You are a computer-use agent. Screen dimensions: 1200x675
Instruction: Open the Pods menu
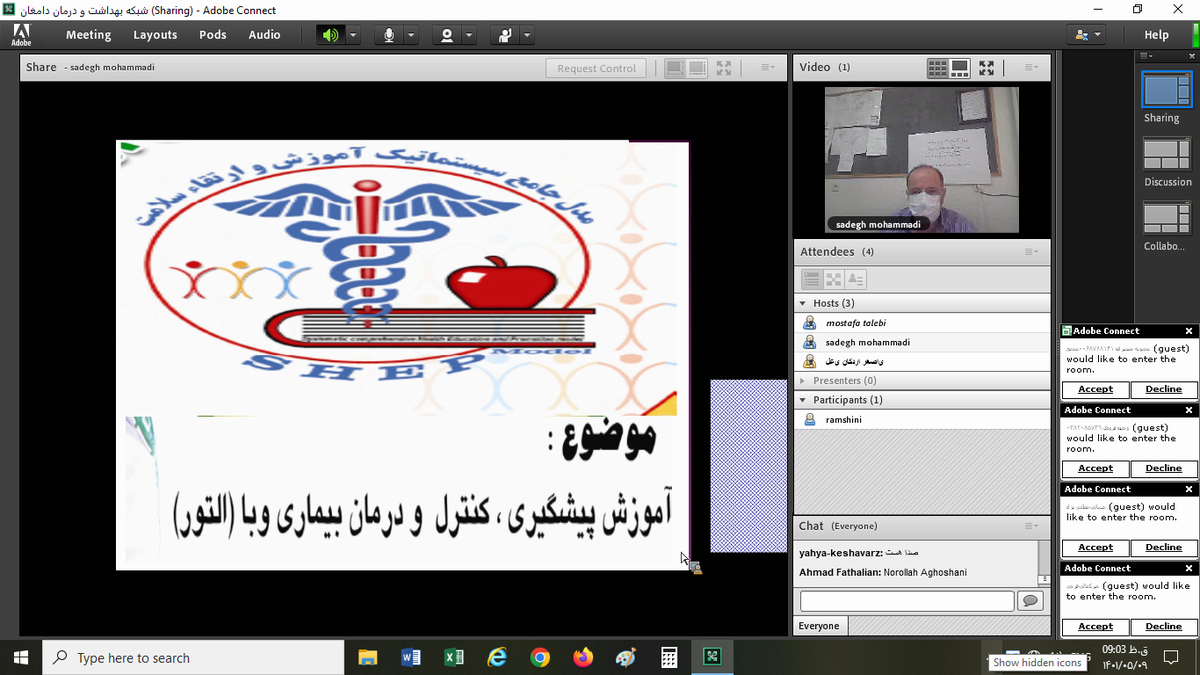click(213, 35)
